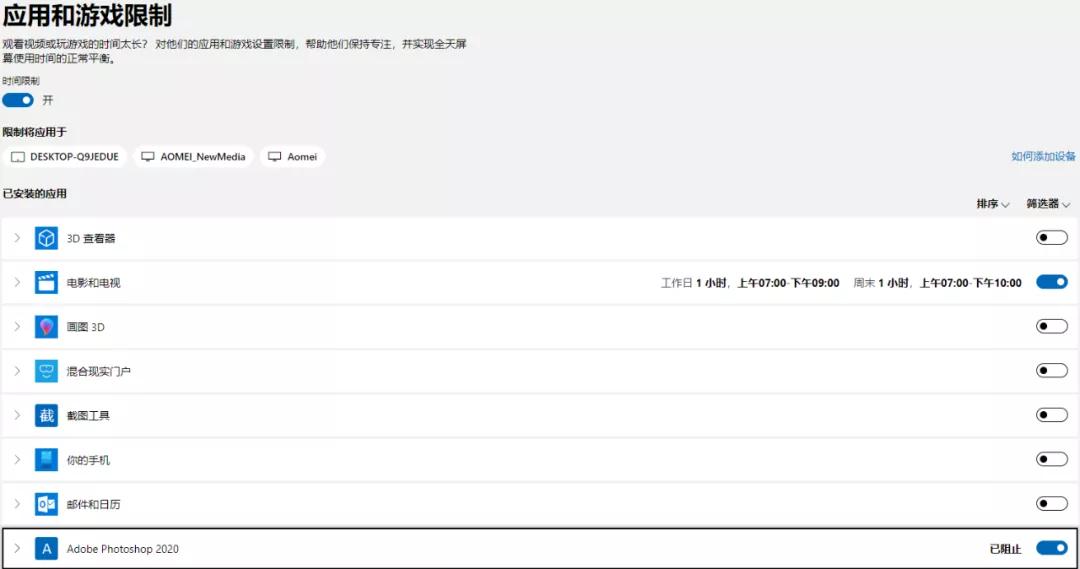Turn off block toggle for Adobe Photoshop 2020
1080x569 pixels.
tap(1052, 548)
